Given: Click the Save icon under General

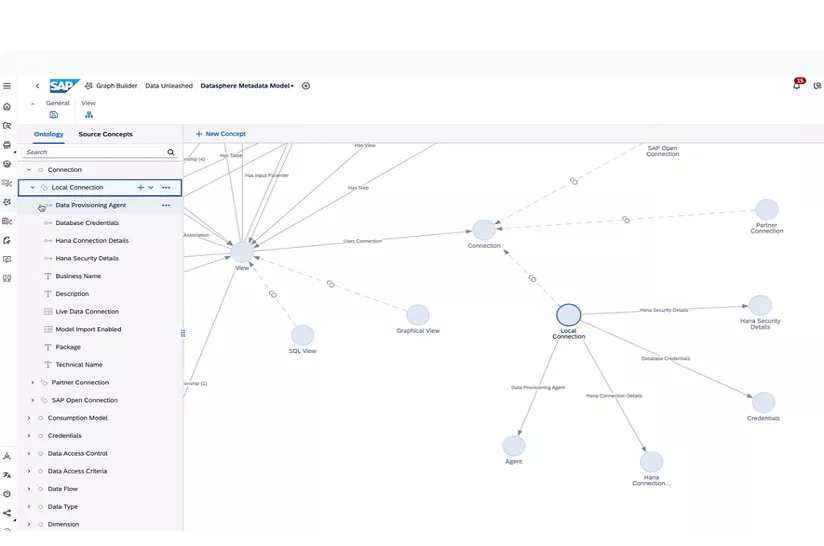Looking at the screenshot, I should (54, 115).
